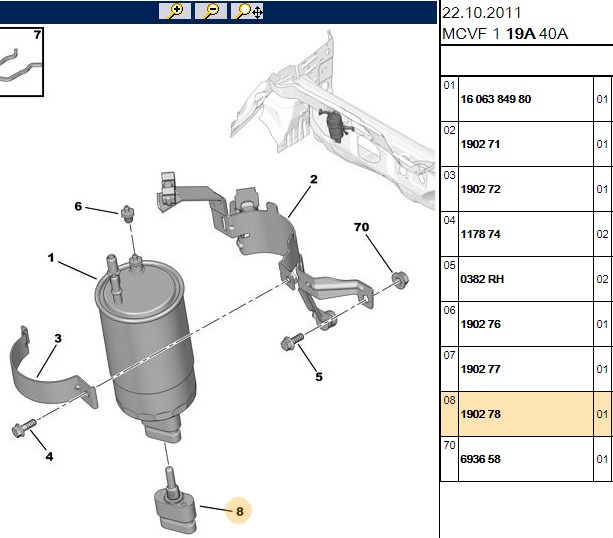Image resolution: width=613 pixels, height=538 pixels.
Task: Click the zoom out magnifier icon
Action: click(211, 11)
